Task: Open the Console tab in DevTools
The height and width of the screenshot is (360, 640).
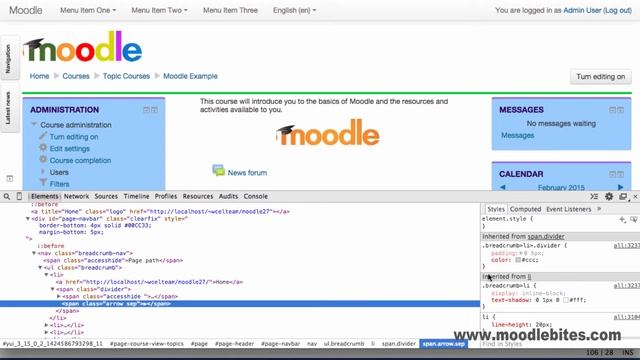Action: point(256,196)
